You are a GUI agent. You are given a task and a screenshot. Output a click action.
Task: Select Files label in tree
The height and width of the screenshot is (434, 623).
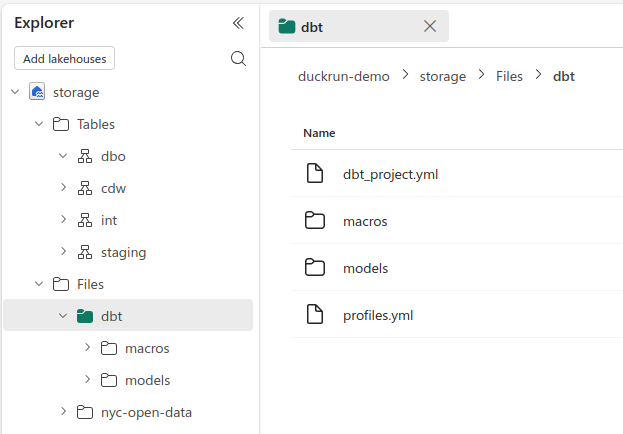[x=90, y=284]
